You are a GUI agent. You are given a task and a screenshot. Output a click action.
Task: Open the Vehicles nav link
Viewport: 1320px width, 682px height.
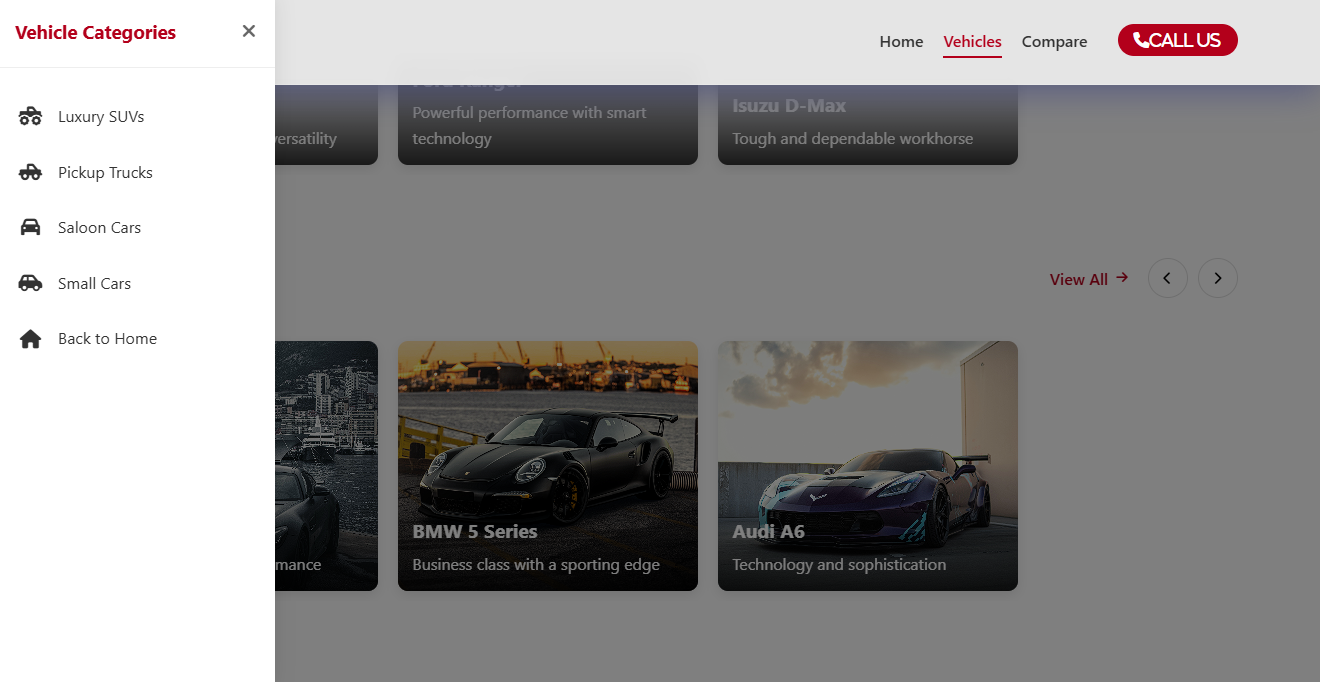click(x=972, y=41)
